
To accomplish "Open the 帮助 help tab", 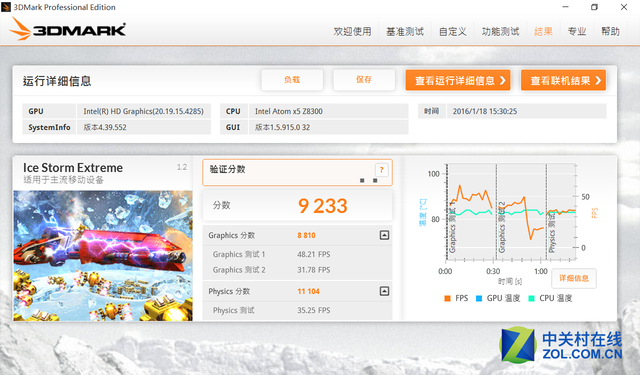I will pyautogui.click(x=611, y=31).
